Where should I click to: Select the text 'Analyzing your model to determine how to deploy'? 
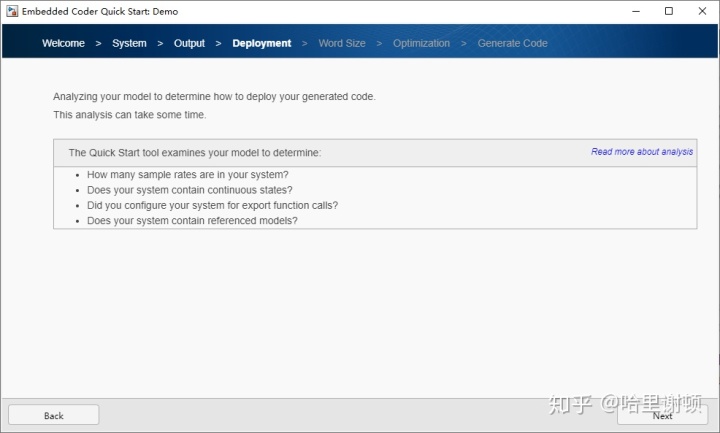click(x=165, y=96)
